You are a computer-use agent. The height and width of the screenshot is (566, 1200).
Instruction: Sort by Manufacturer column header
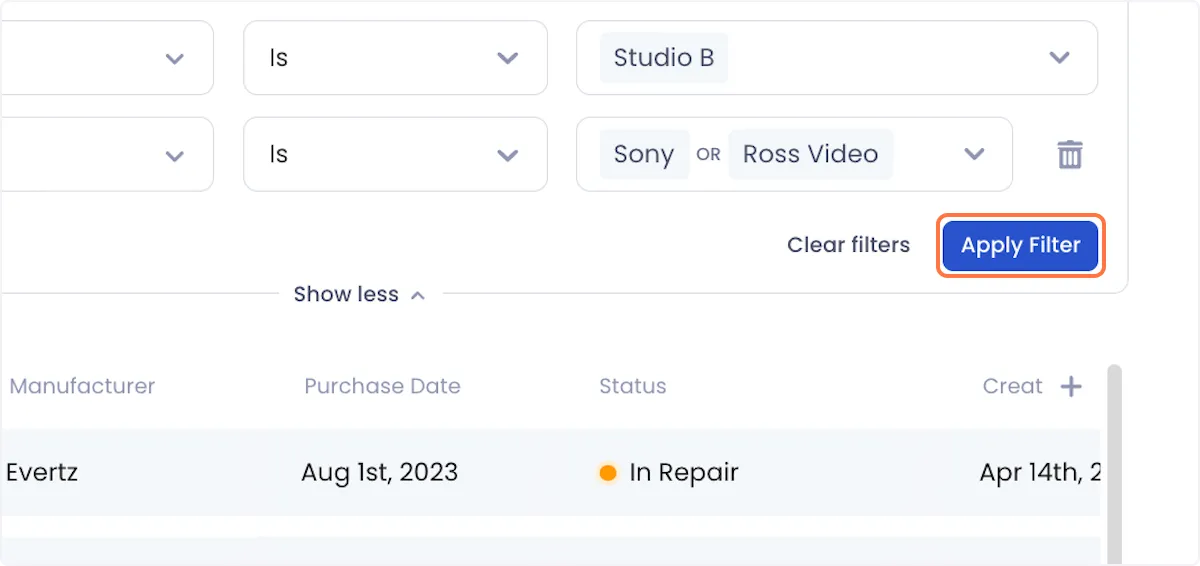pyautogui.click(x=82, y=386)
